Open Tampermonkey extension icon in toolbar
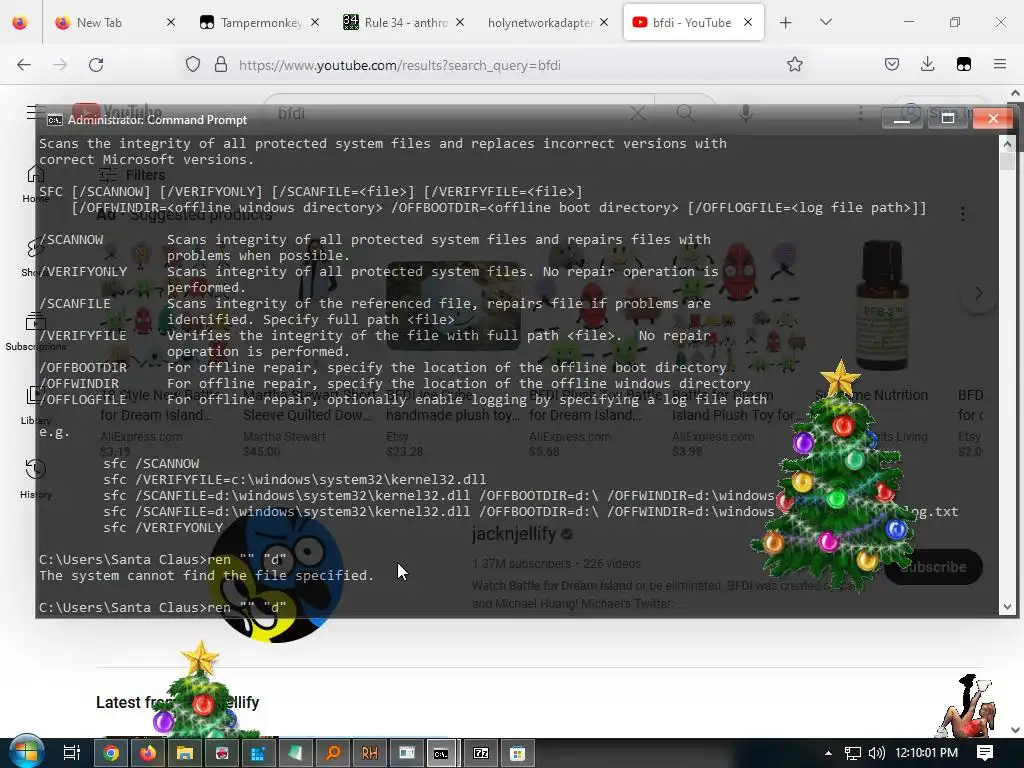This screenshot has width=1024, height=768. click(x=964, y=64)
